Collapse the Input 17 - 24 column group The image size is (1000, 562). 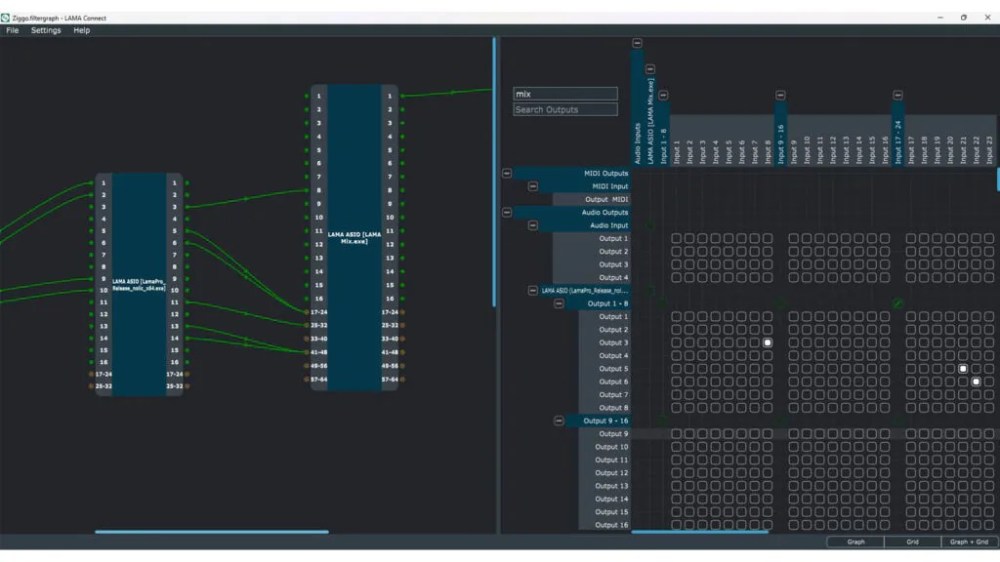coord(898,95)
